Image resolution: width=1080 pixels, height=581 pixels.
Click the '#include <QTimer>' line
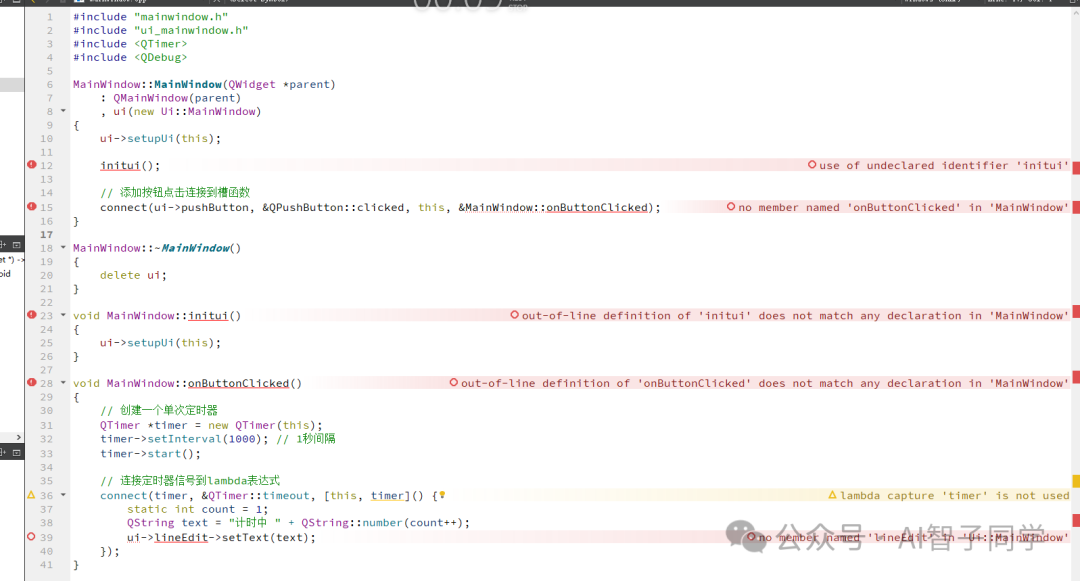tap(130, 43)
